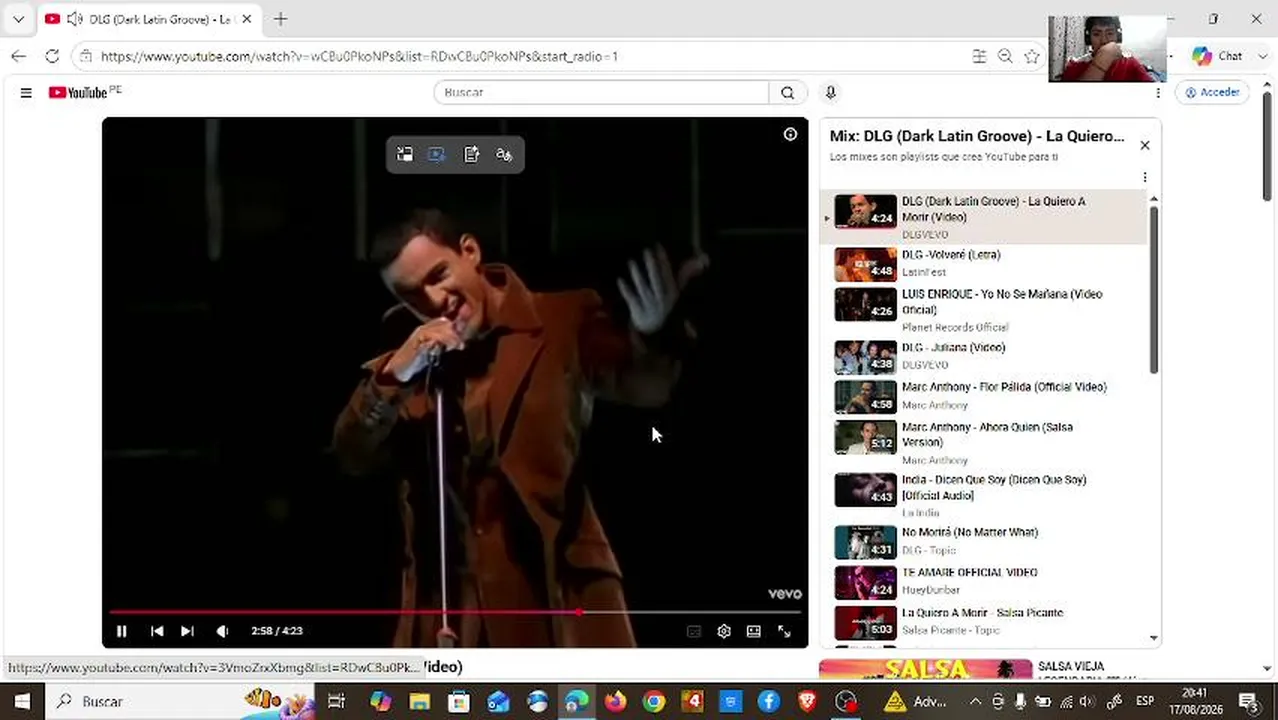Open Marc Anthony - Ahora Quien thumbnail
1278x720 pixels.
coord(866,436)
